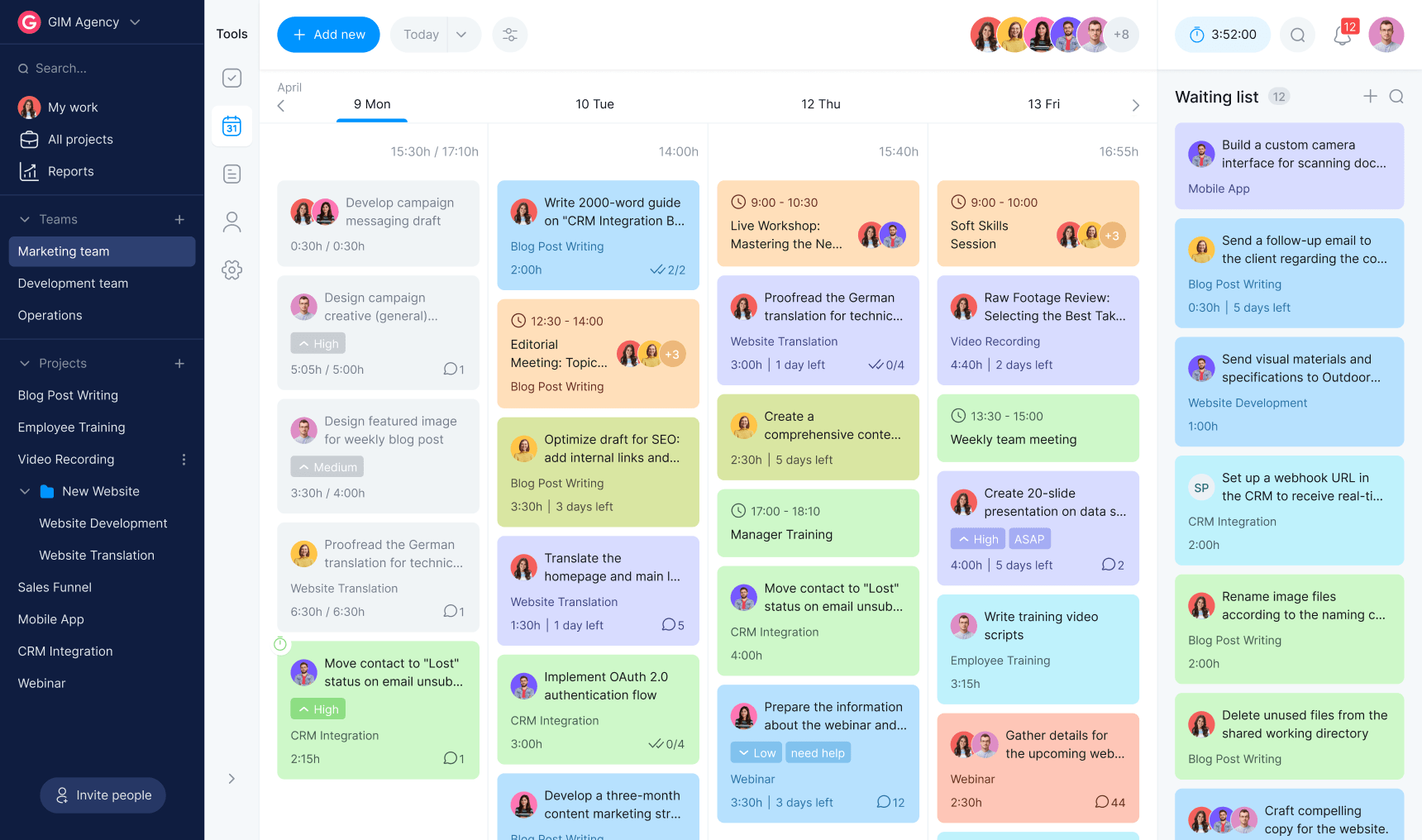
Task: Select the 10 Tue day tab
Action: coord(594,104)
